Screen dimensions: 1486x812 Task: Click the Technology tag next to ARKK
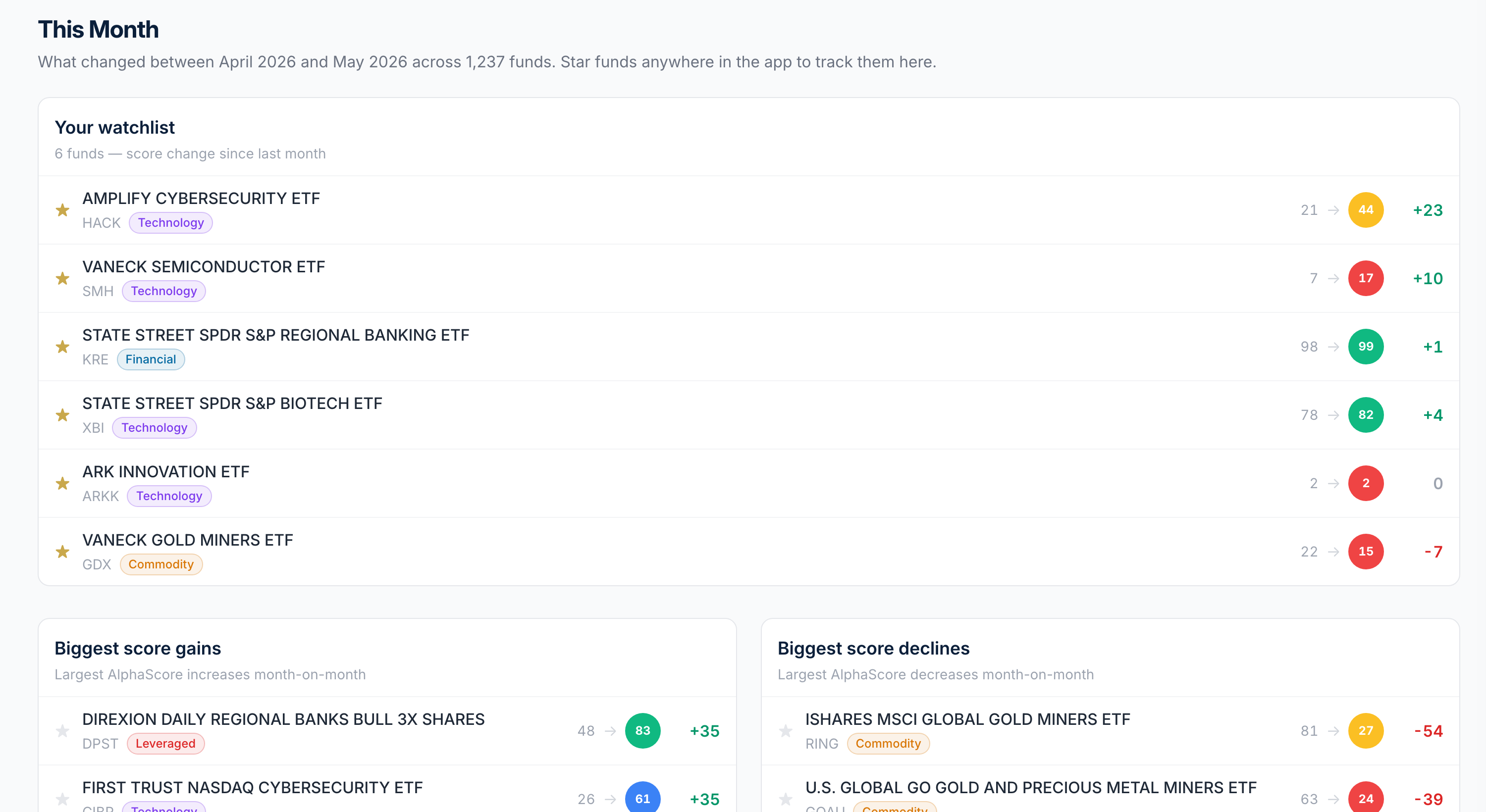[x=169, y=497]
